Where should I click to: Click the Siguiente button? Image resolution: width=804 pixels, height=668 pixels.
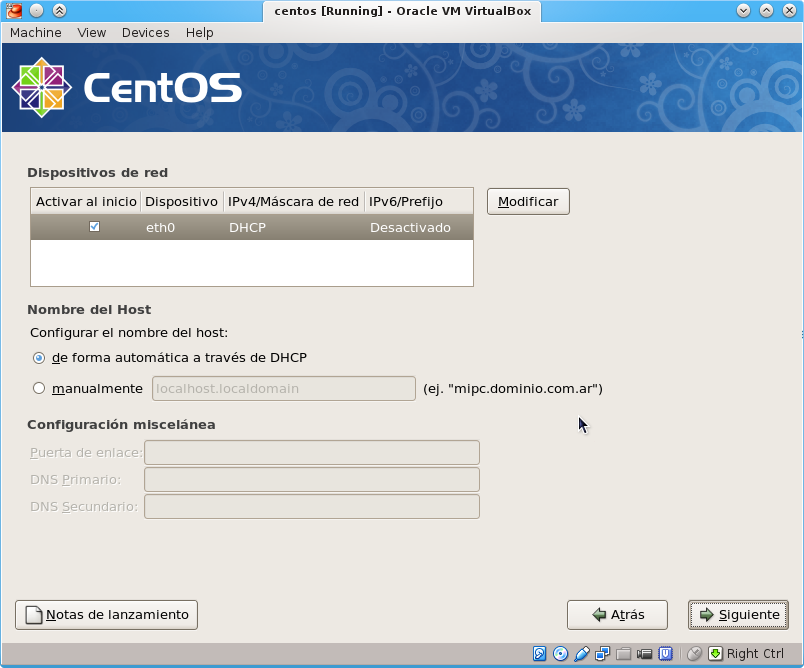738,615
